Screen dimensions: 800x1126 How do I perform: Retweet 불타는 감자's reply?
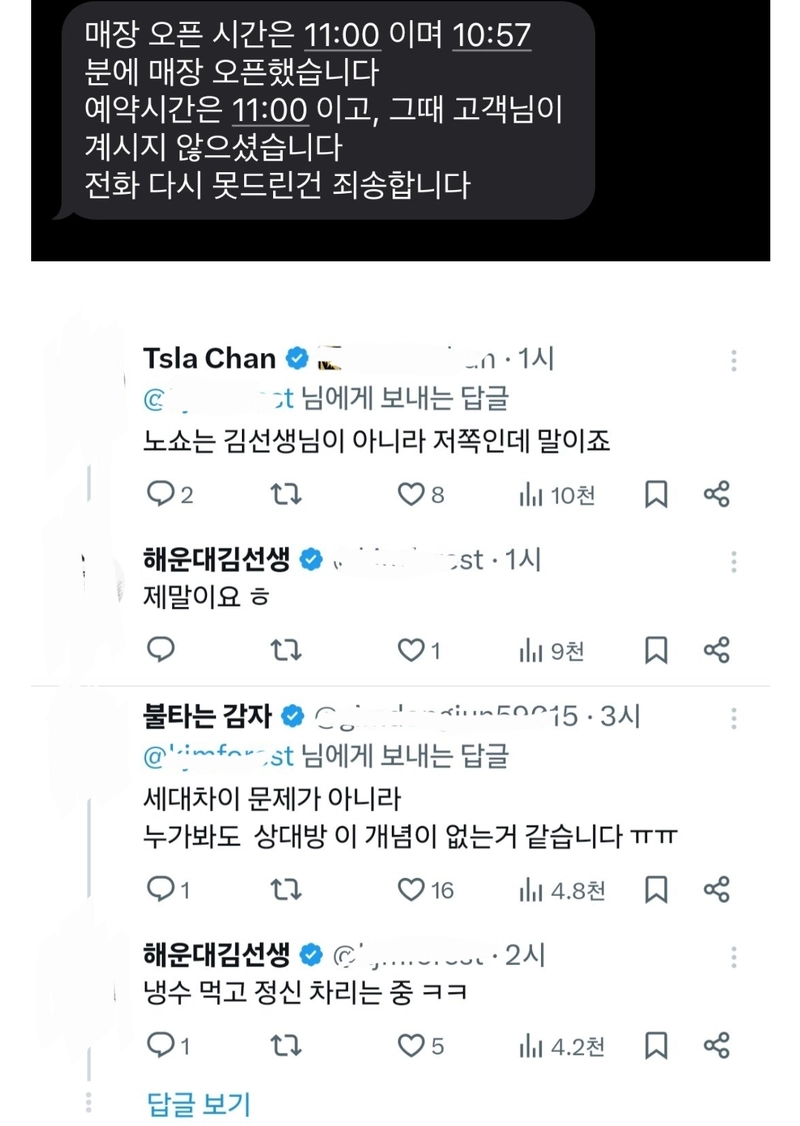(x=286, y=890)
